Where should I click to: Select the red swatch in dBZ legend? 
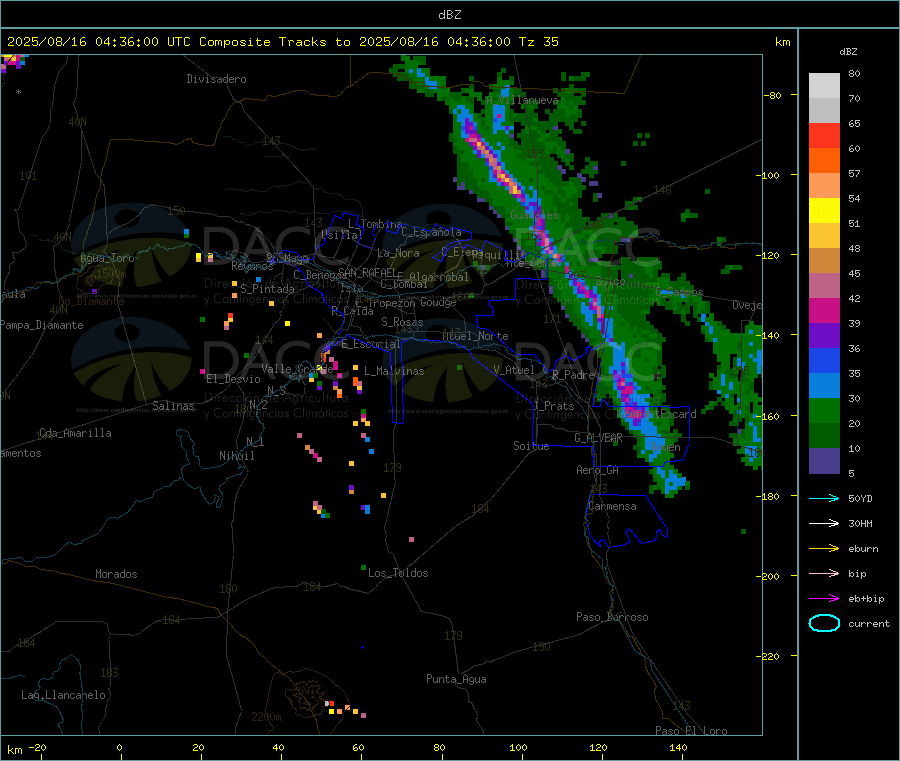pyautogui.click(x=824, y=135)
